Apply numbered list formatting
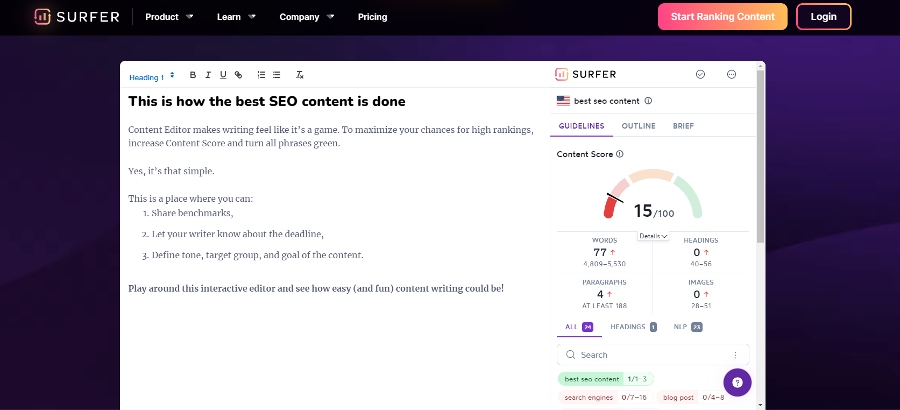Viewport: 900px width, 410px height. (x=261, y=75)
